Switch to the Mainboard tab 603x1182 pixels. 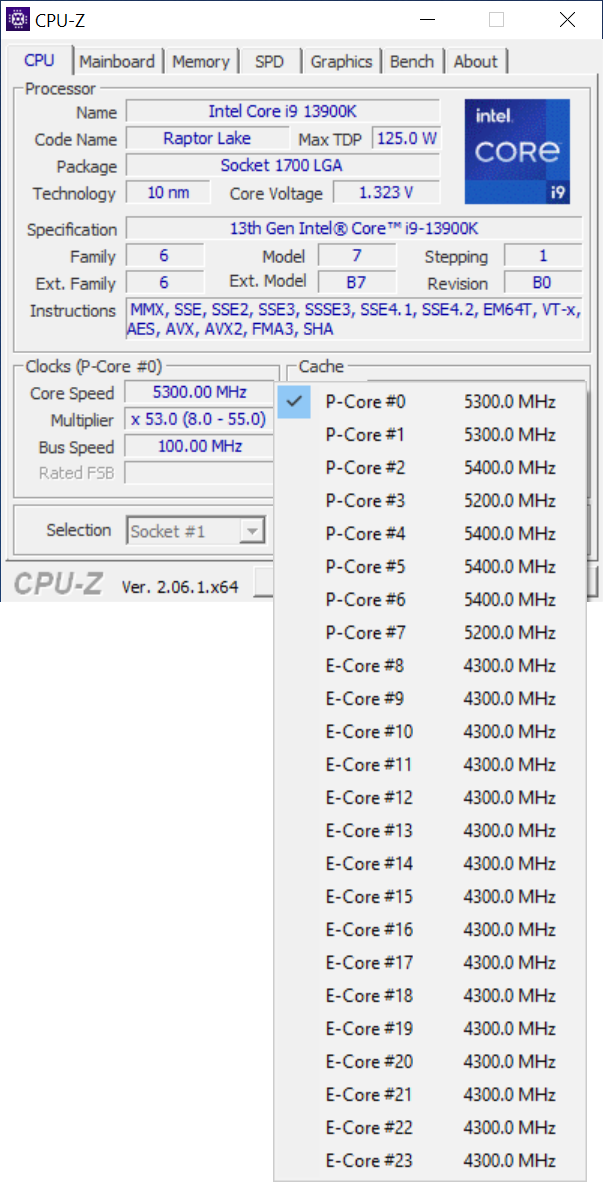coord(117,61)
